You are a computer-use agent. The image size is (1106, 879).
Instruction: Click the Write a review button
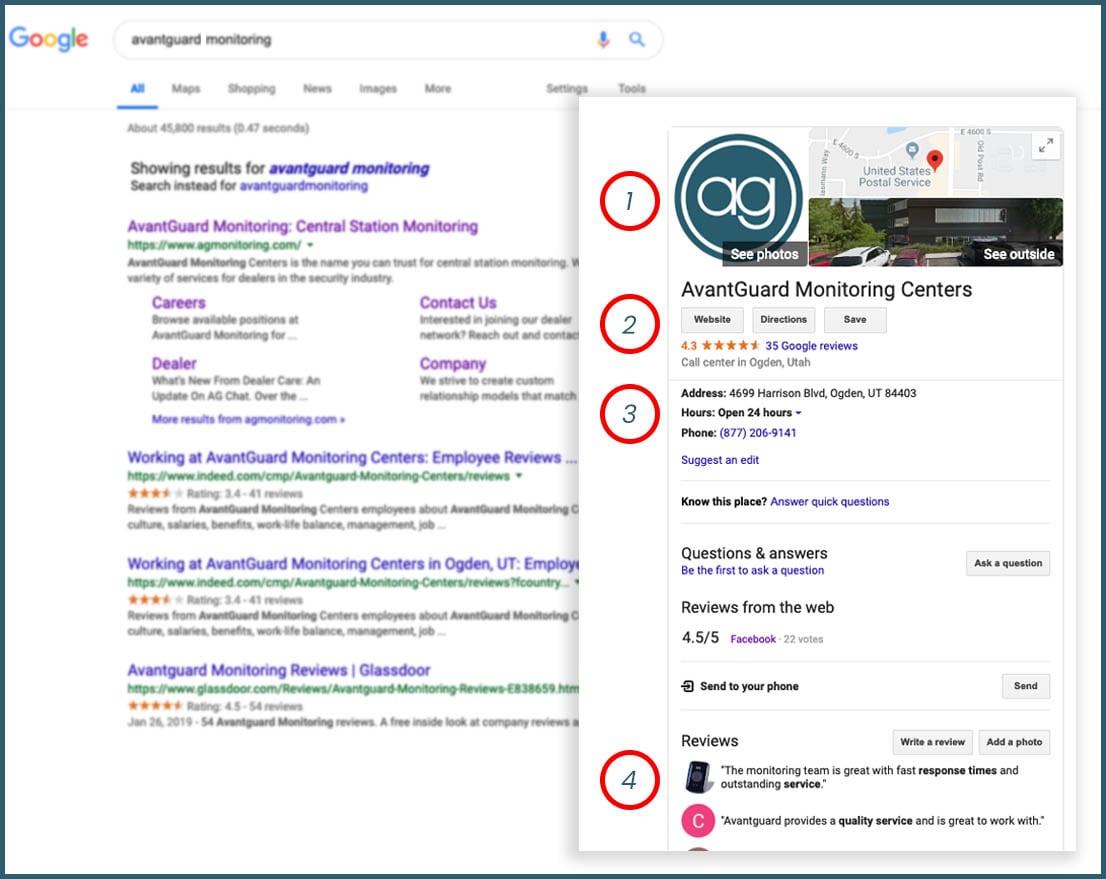[932, 742]
